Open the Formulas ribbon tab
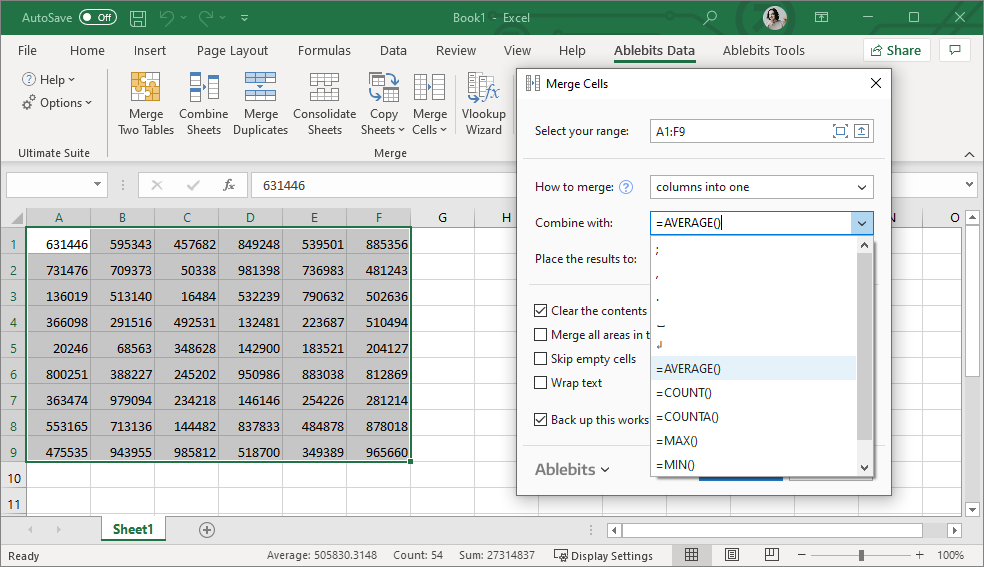The image size is (984, 567). coord(324,51)
